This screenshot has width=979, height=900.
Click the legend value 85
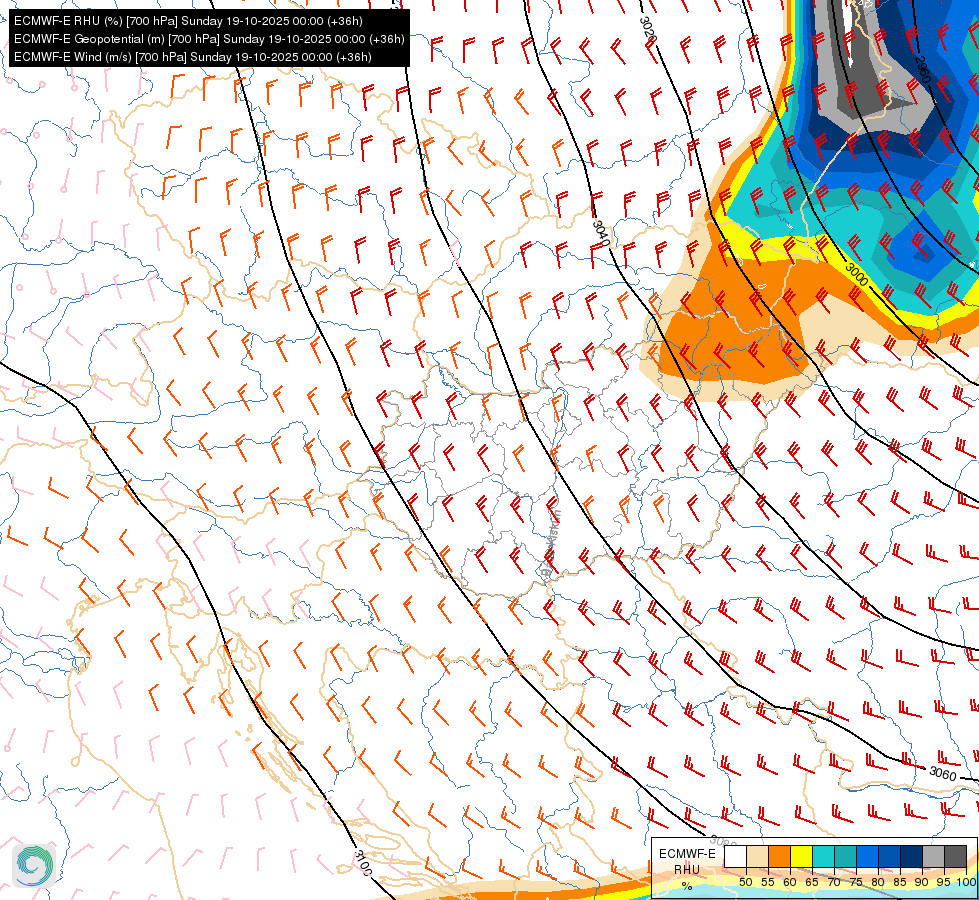tap(900, 882)
